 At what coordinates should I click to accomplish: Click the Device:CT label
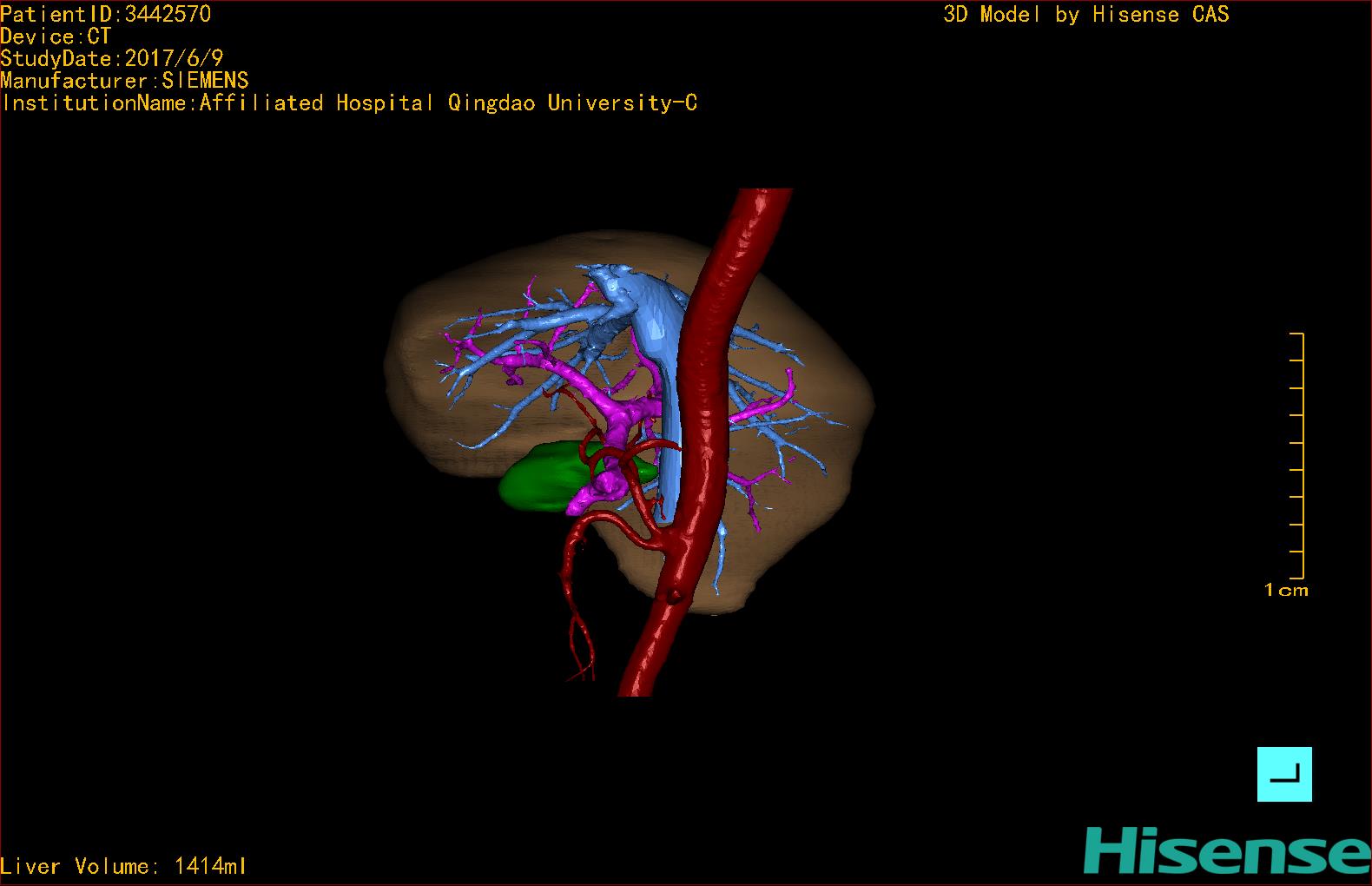click(56, 36)
